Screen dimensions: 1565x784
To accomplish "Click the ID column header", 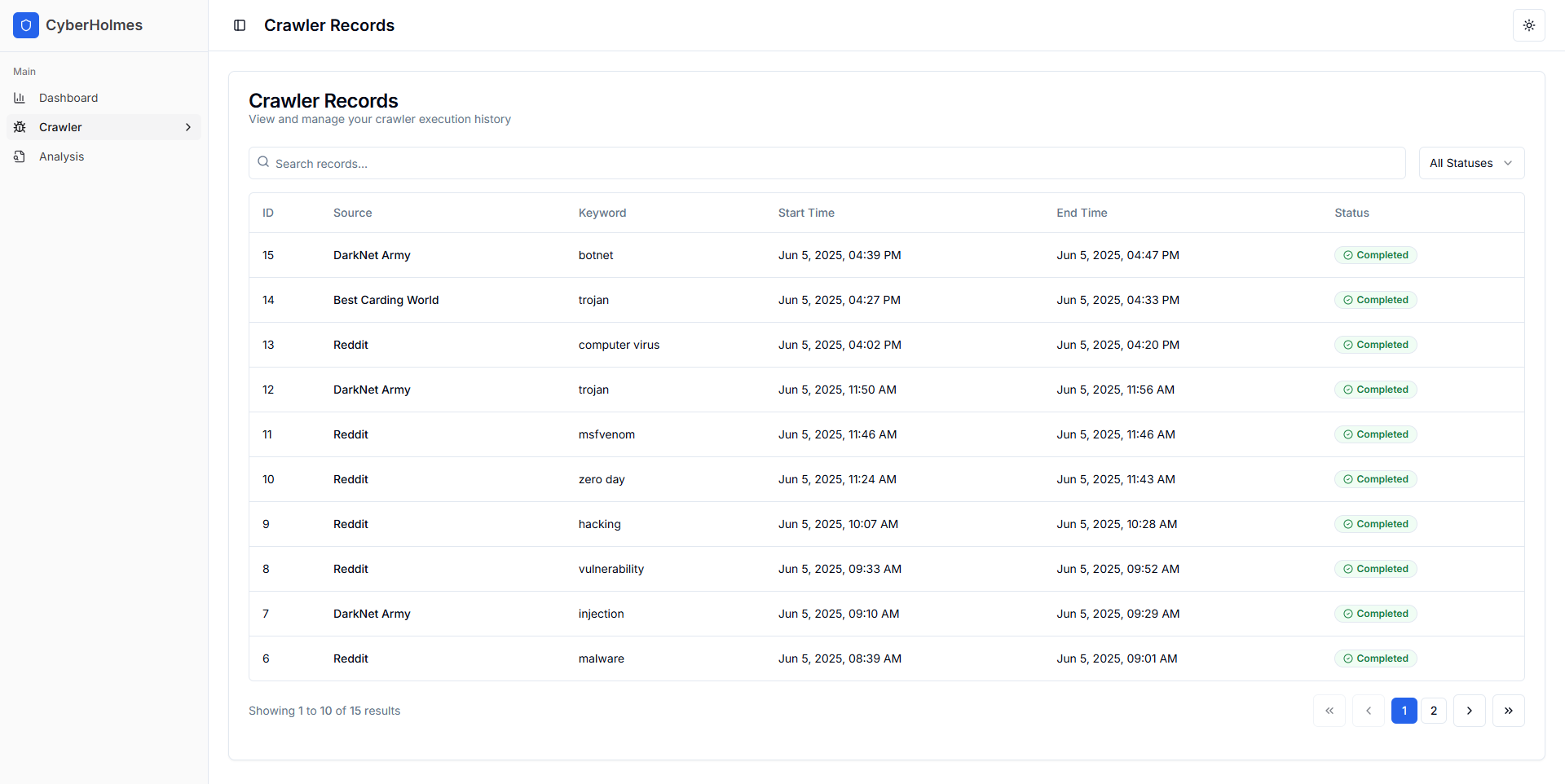I will click(268, 213).
